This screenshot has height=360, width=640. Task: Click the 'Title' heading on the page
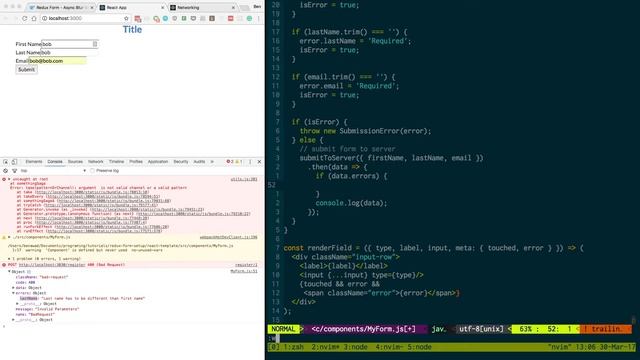132,29
